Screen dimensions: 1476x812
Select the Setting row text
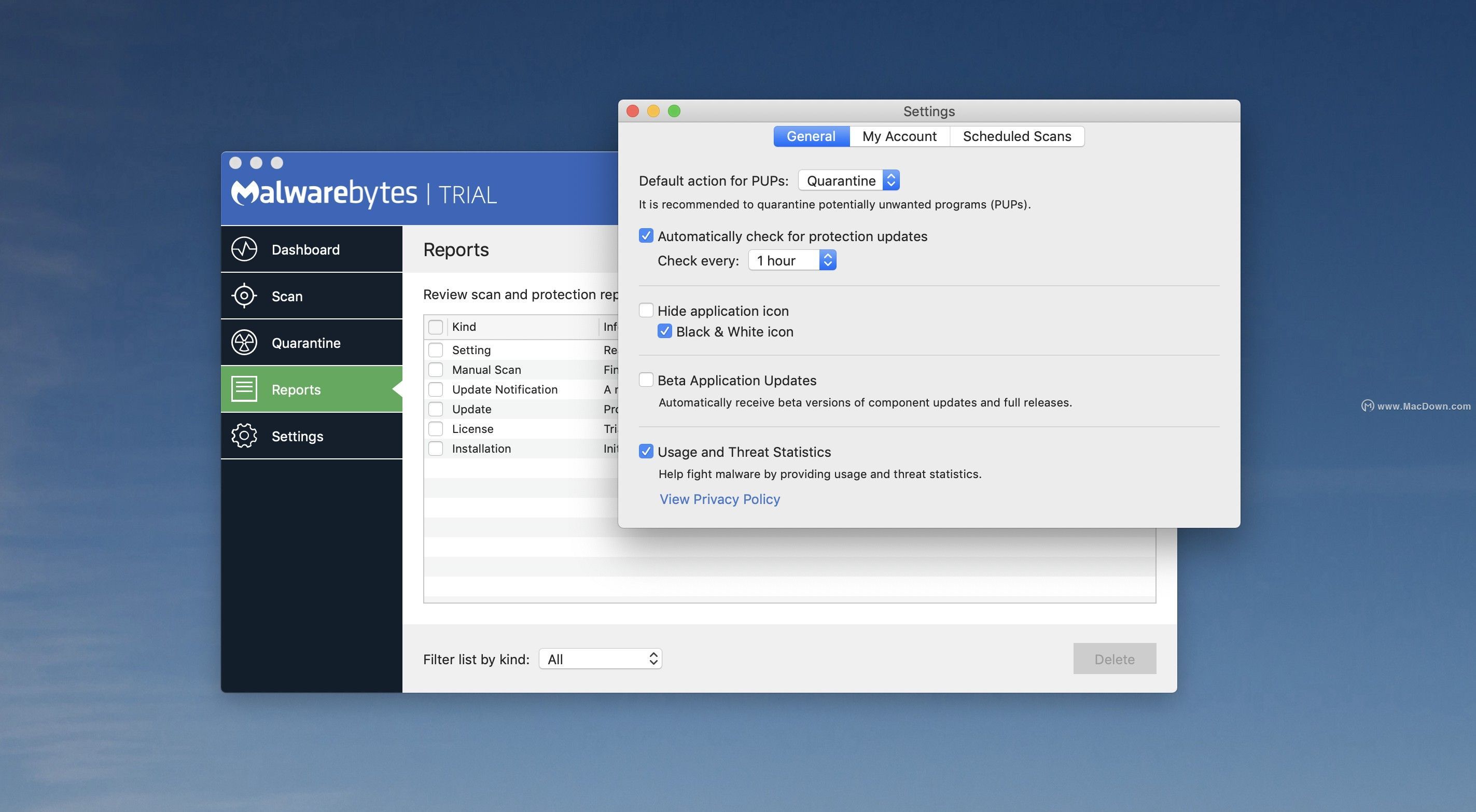471,349
